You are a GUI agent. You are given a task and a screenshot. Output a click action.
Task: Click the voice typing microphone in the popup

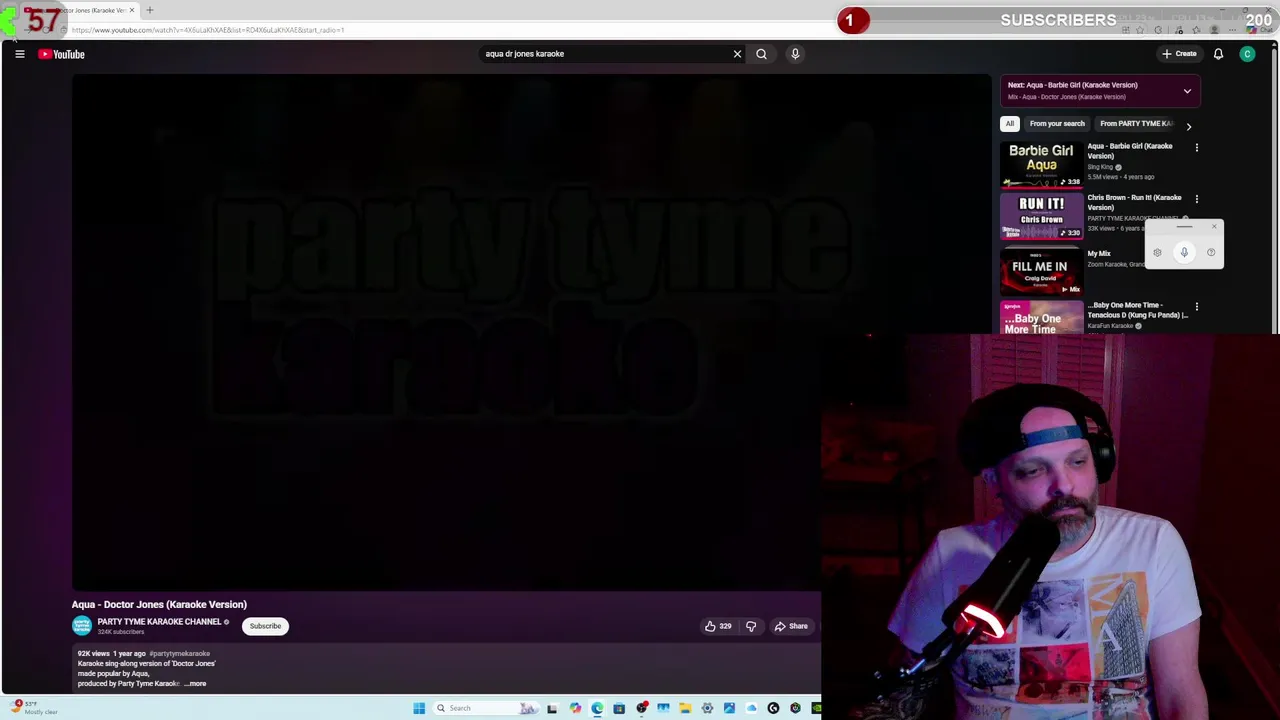pyautogui.click(x=1184, y=252)
